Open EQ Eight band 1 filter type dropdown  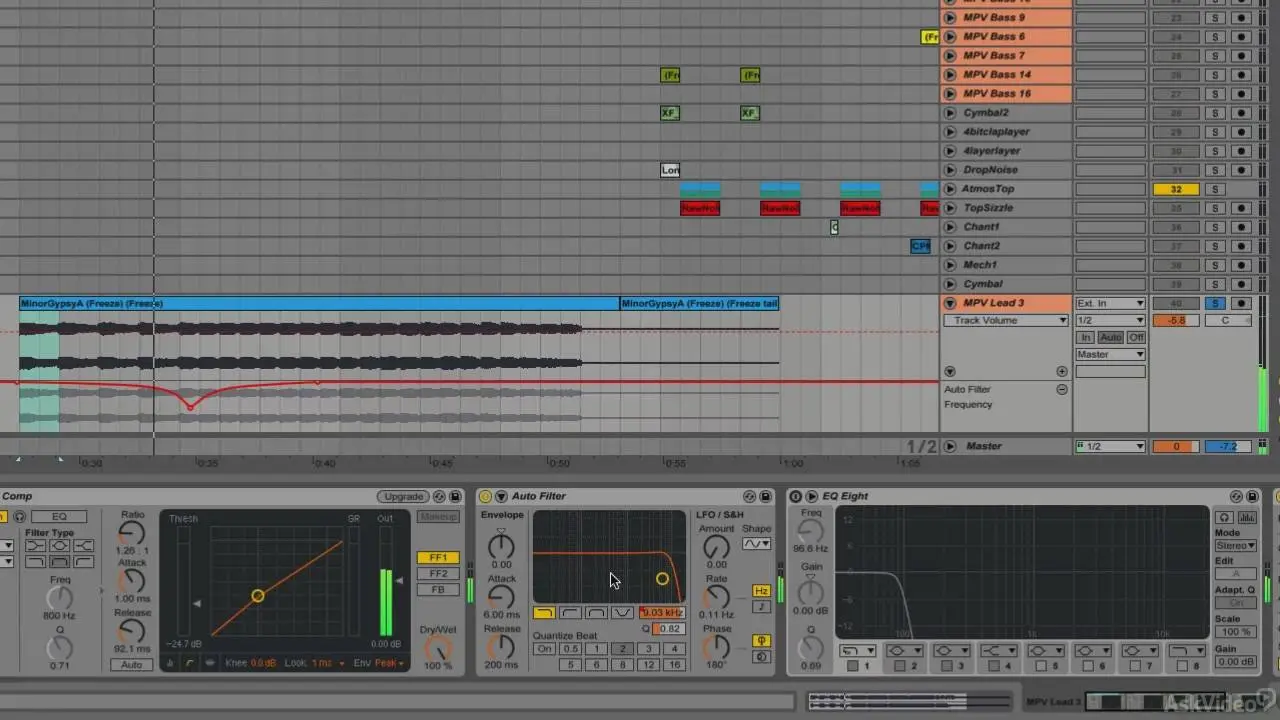[x=857, y=650]
